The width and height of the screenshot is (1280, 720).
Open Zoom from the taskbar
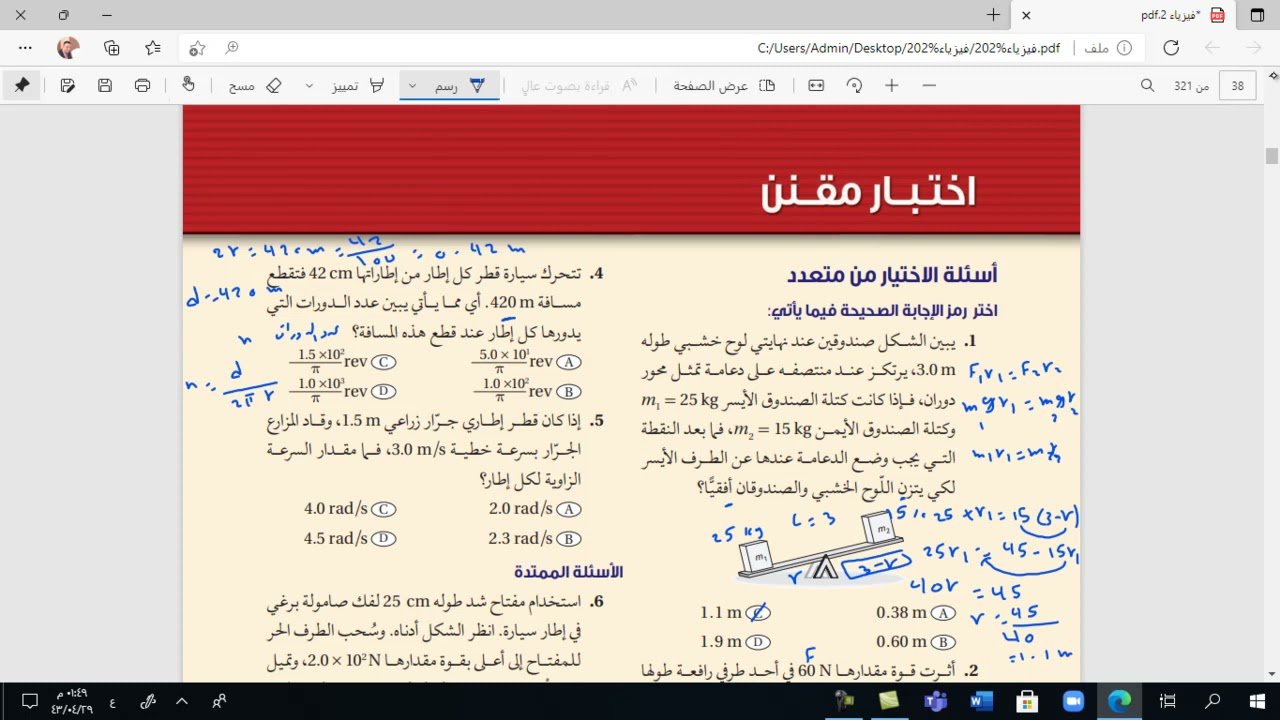point(1073,701)
